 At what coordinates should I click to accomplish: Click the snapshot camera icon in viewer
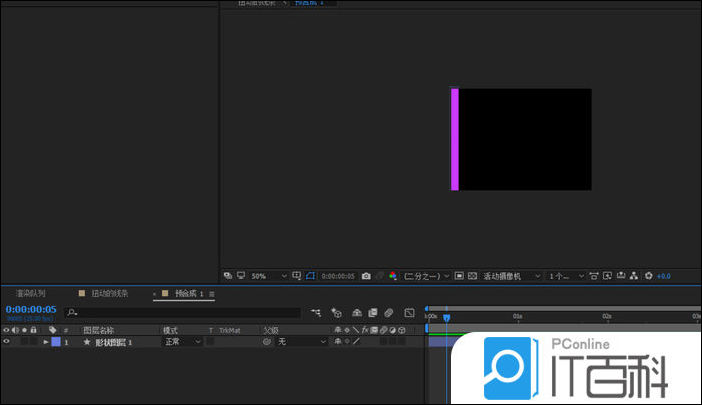click(366, 276)
